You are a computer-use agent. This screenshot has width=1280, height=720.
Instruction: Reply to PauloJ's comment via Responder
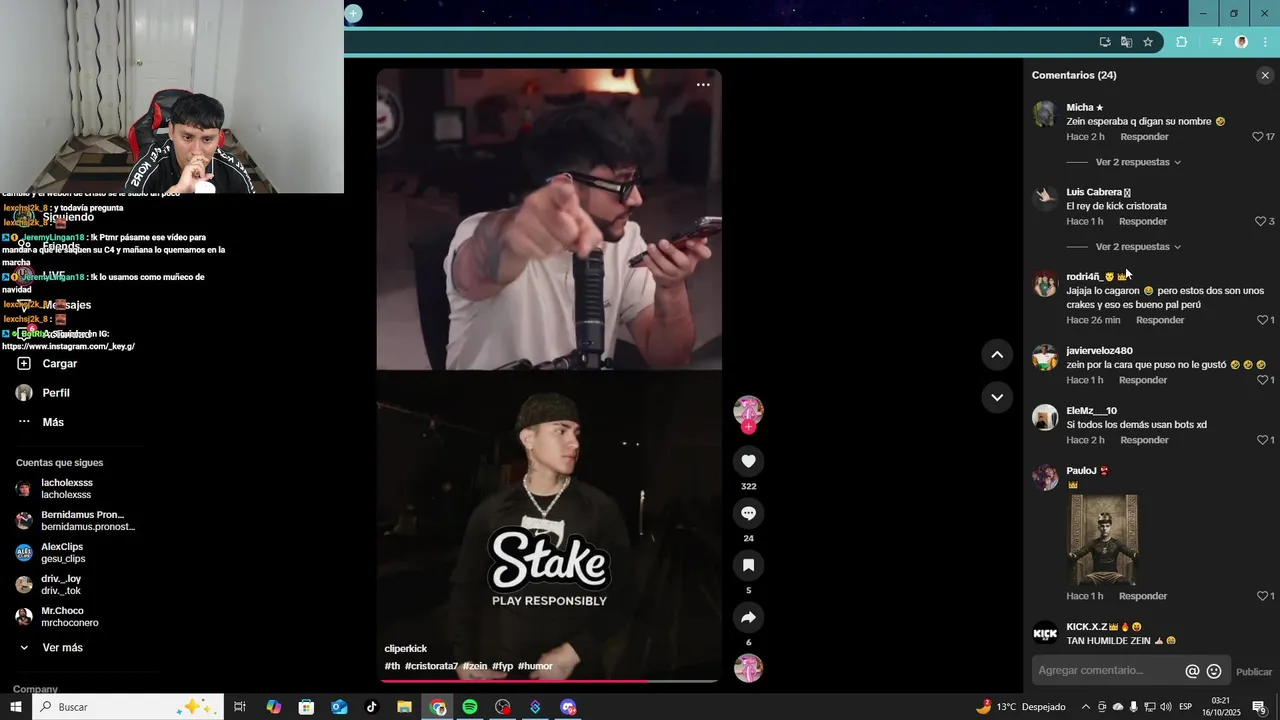click(x=1143, y=596)
